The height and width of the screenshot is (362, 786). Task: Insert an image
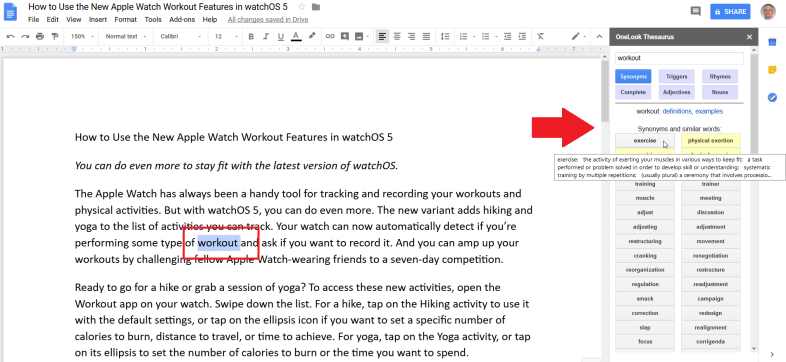(x=359, y=36)
